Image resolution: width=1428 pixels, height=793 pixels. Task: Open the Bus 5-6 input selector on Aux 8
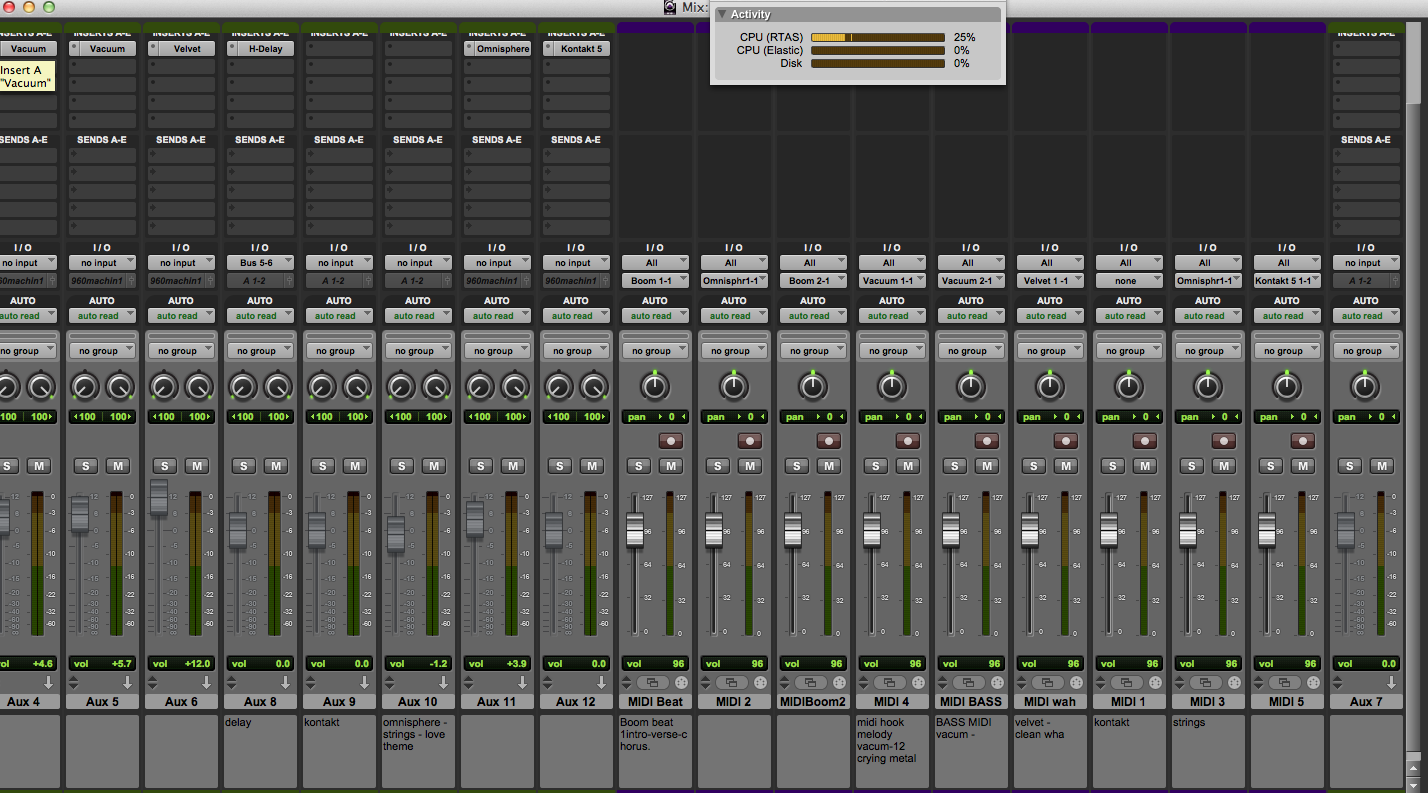tap(260, 262)
